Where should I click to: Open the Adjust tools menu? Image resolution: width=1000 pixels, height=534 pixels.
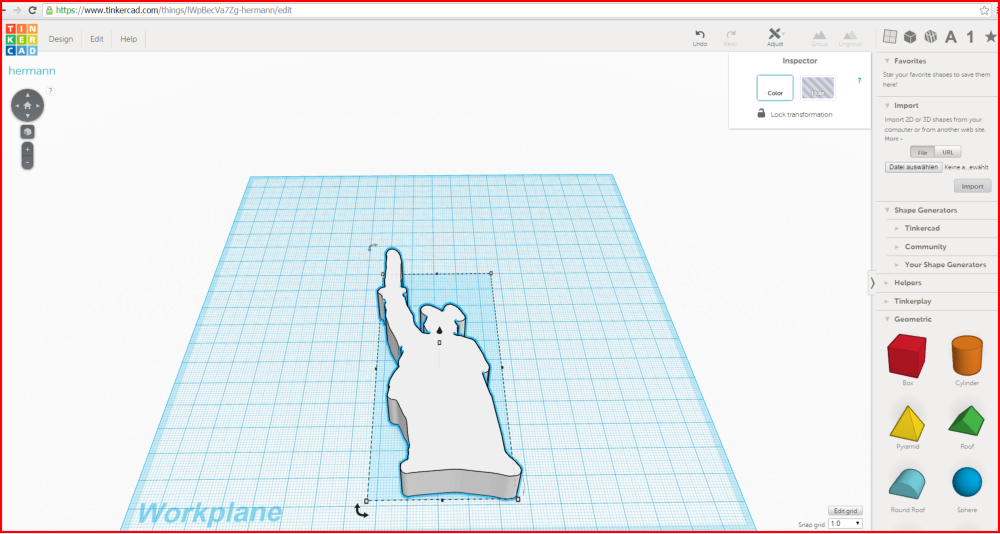pyautogui.click(x=775, y=38)
